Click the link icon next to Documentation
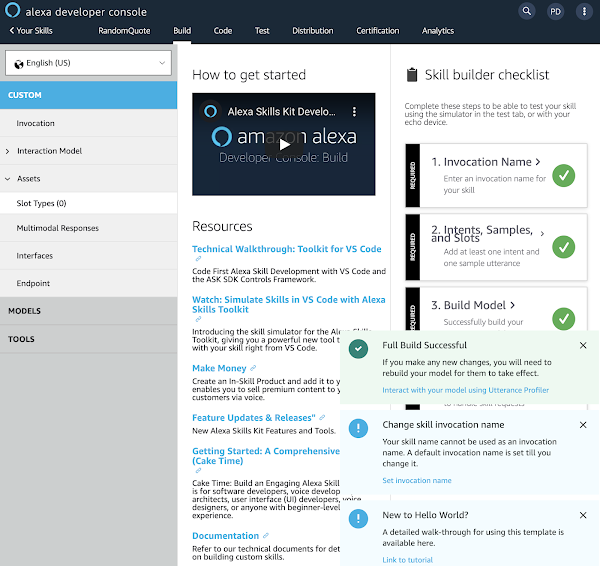This screenshot has height=566, width=600. click(266, 536)
